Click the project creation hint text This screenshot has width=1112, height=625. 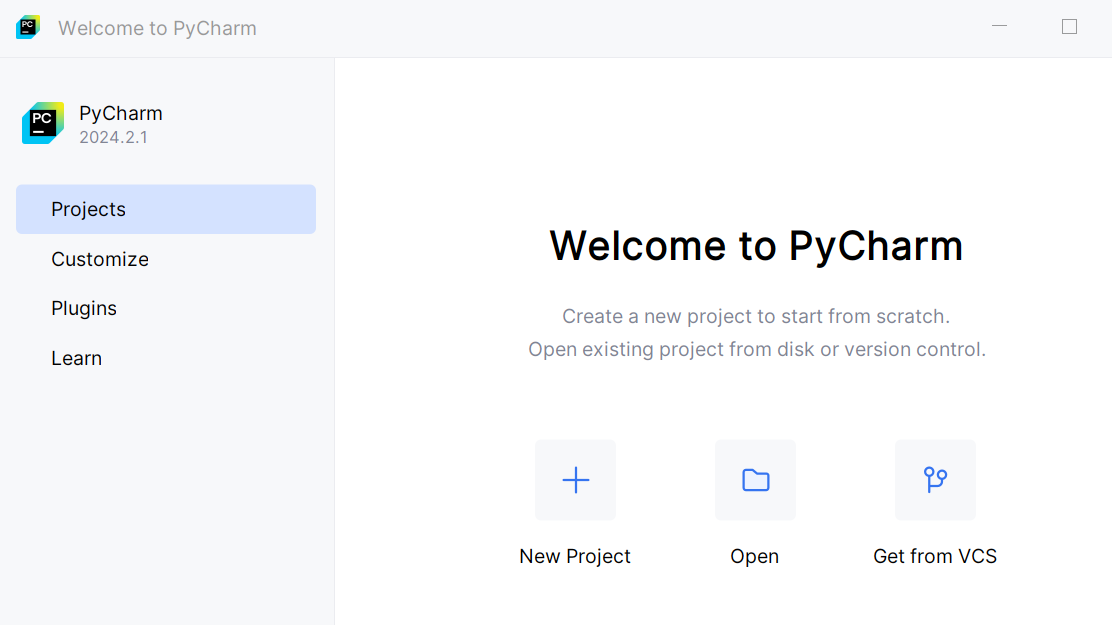(756, 316)
